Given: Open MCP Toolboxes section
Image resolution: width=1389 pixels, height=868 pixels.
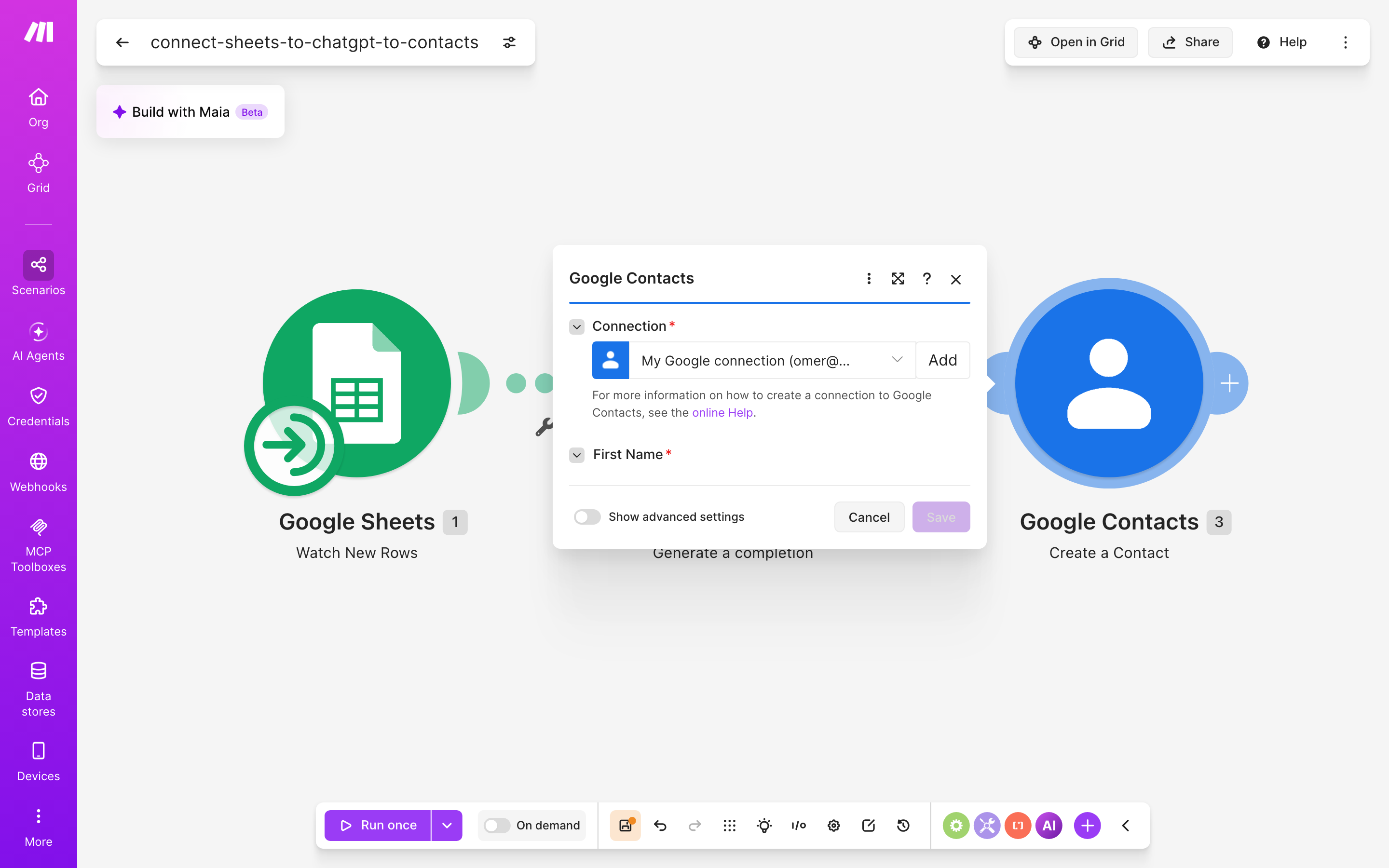Looking at the screenshot, I should pos(39,544).
